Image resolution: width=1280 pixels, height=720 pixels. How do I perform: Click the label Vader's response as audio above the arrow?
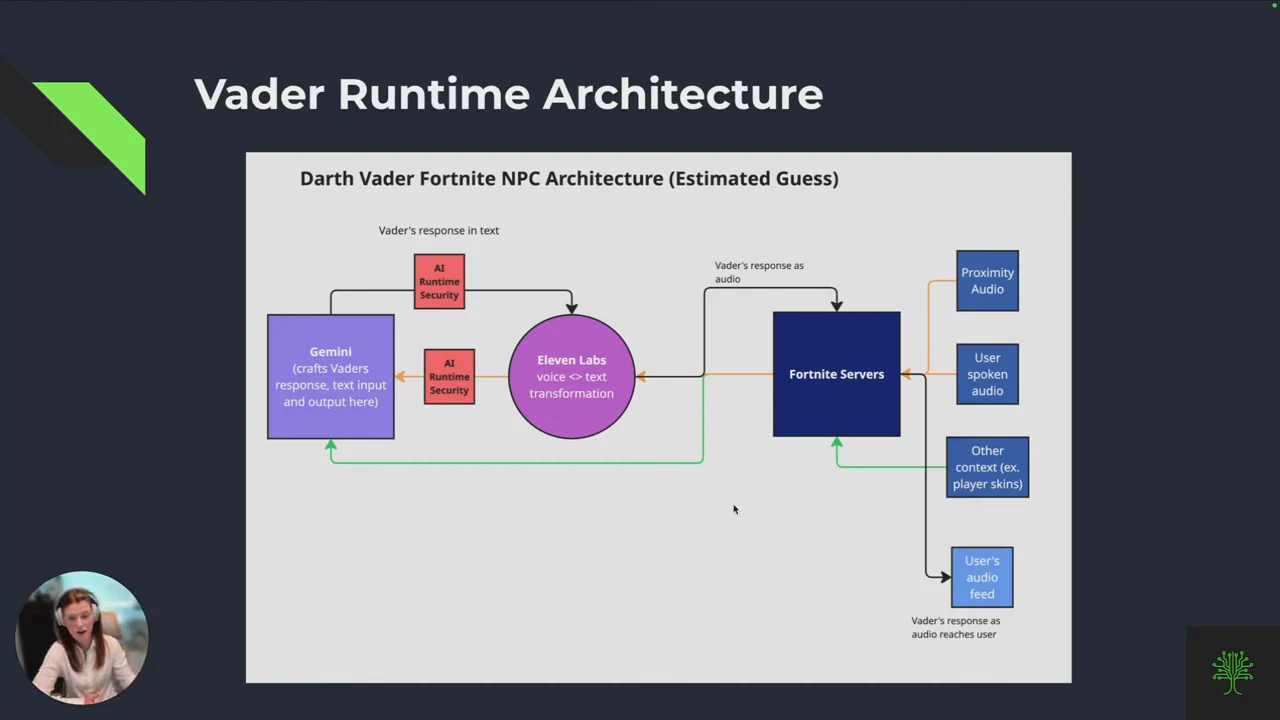(759, 272)
